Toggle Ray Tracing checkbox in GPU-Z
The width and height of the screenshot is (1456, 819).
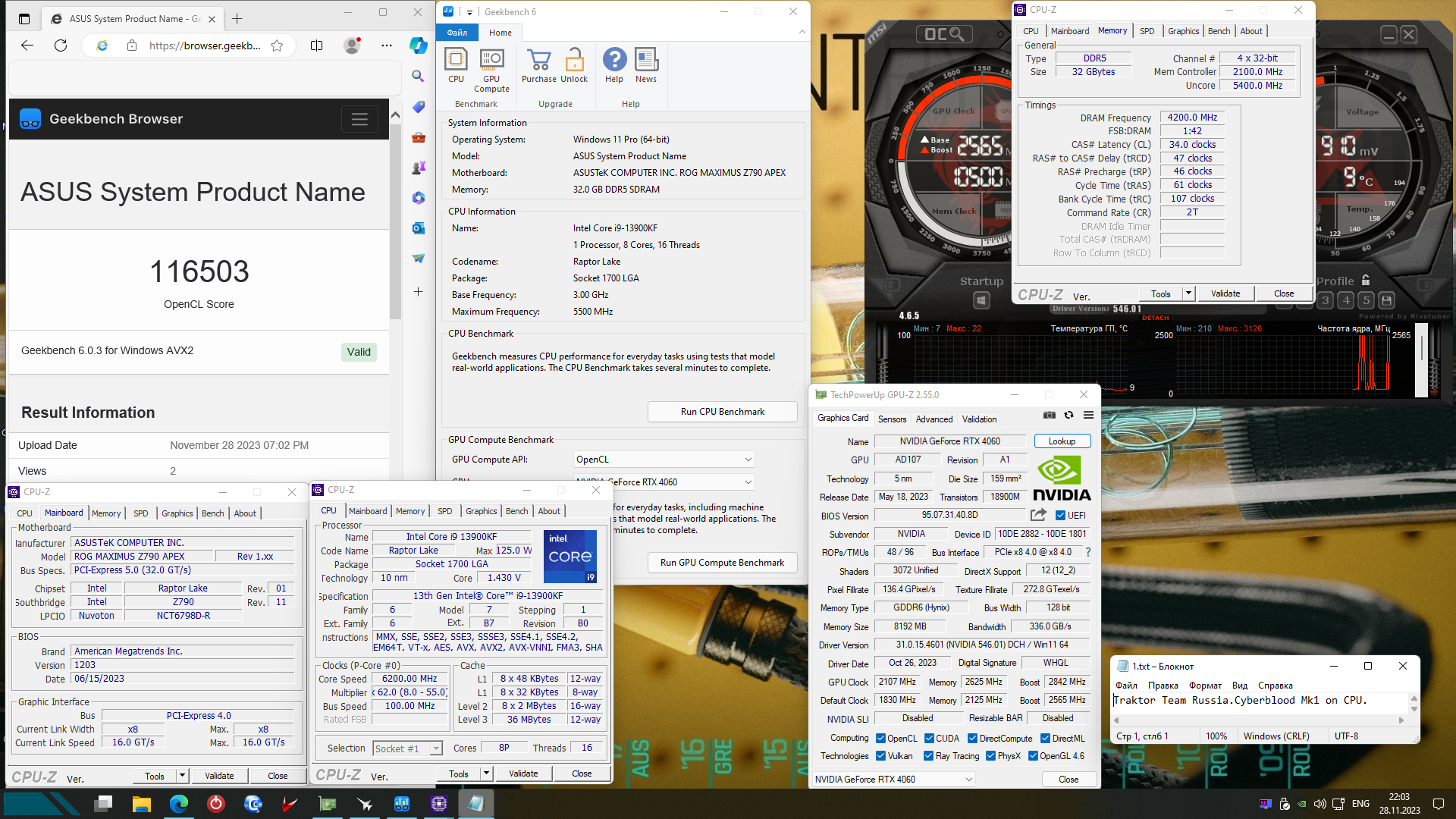928,756
